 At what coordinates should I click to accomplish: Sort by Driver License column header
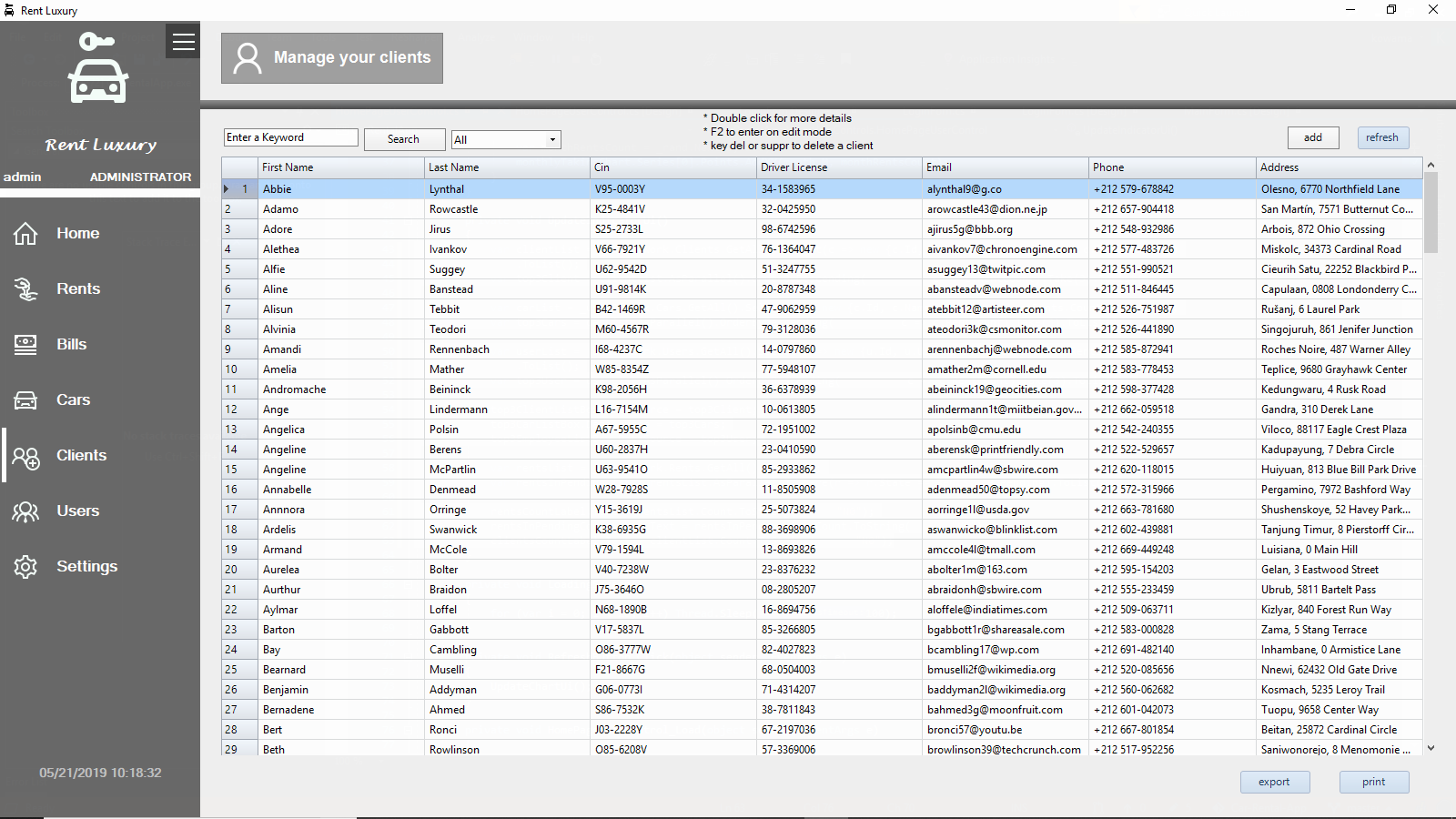coord(839,167)
